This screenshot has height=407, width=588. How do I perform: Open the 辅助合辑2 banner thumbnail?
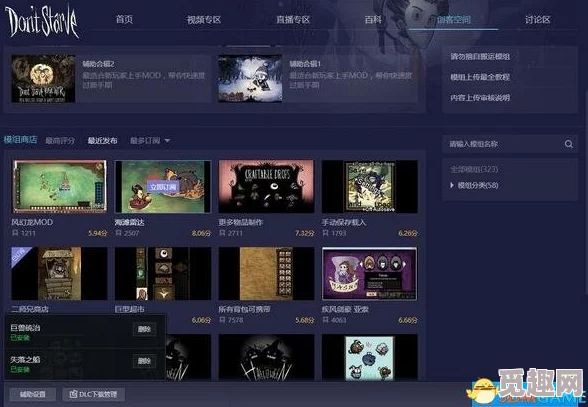[43, 78]
